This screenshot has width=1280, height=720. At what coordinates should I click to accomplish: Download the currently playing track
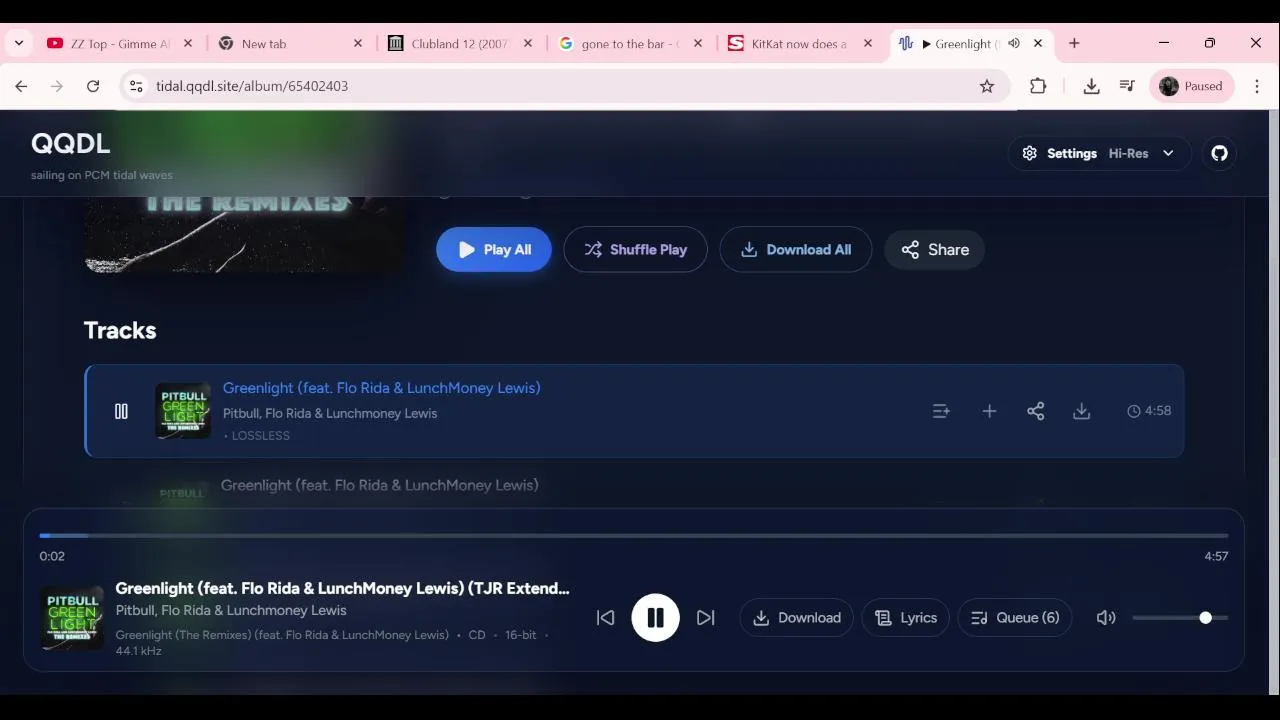click(x=797, y=618)
